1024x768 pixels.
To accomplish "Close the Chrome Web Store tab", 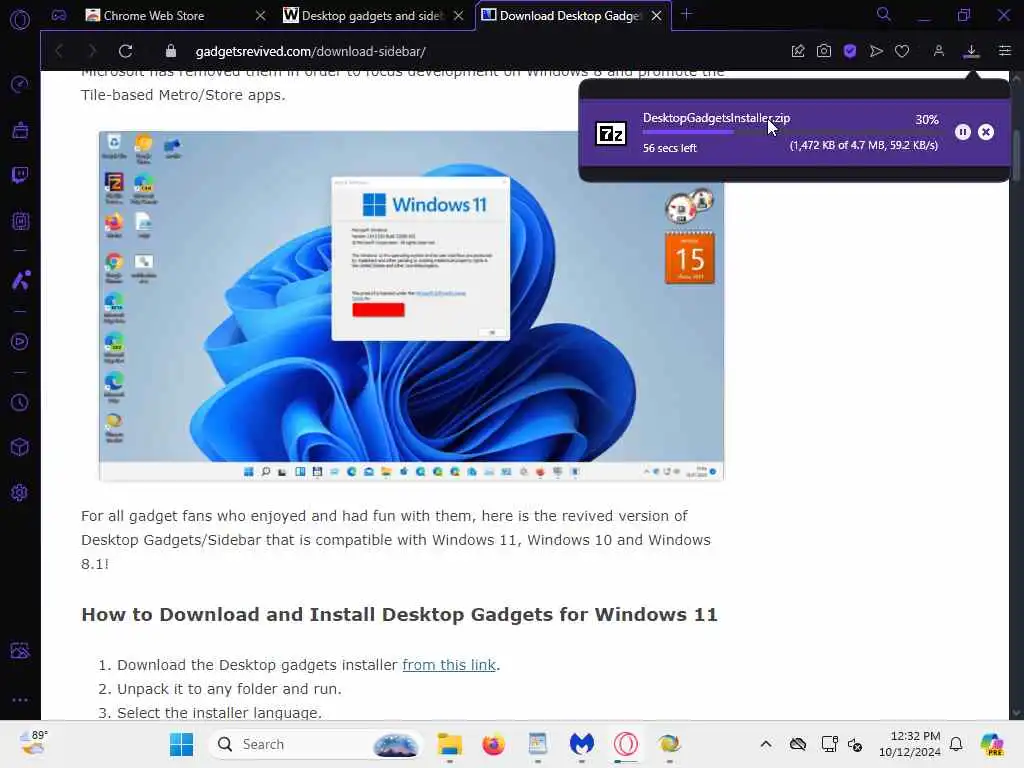I will (260, 16).
